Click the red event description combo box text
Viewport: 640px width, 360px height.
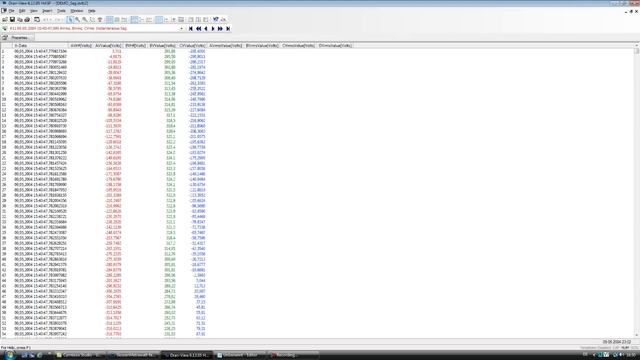(x=68, y=29)
